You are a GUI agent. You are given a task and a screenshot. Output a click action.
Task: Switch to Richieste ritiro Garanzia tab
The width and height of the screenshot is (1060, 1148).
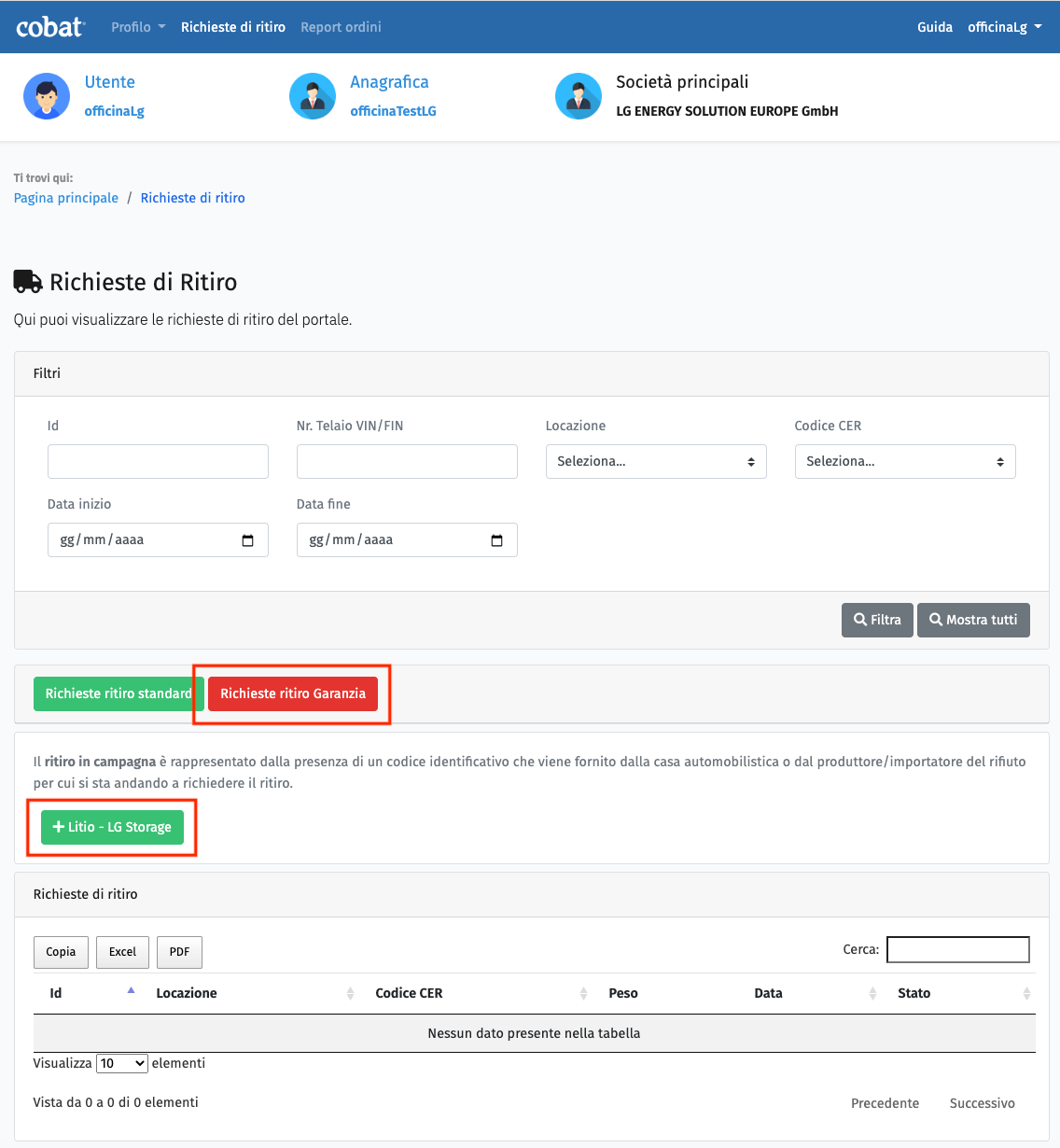pos(293,693)
